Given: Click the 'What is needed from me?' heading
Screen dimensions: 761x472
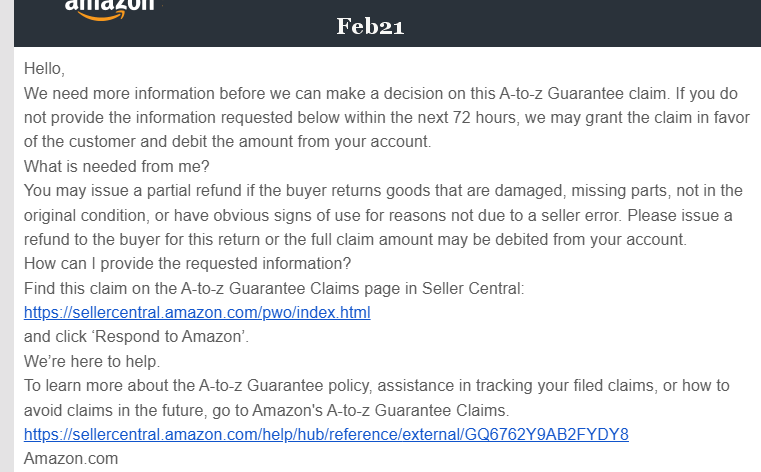Looking at the screenshot, I should (x=116, y=166).
